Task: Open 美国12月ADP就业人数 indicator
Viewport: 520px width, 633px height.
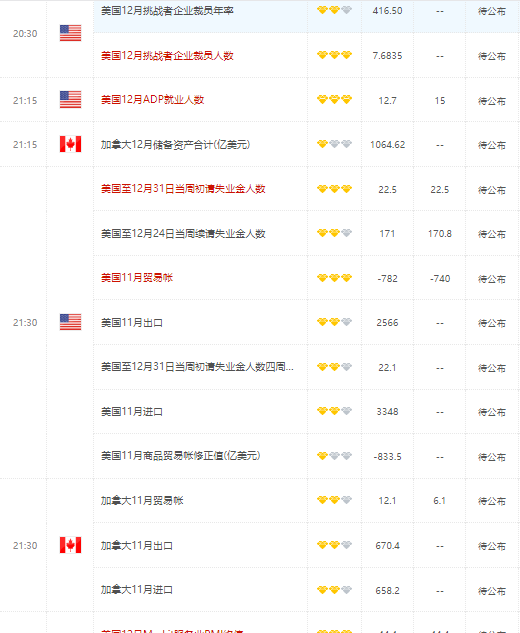Action: 153,100
